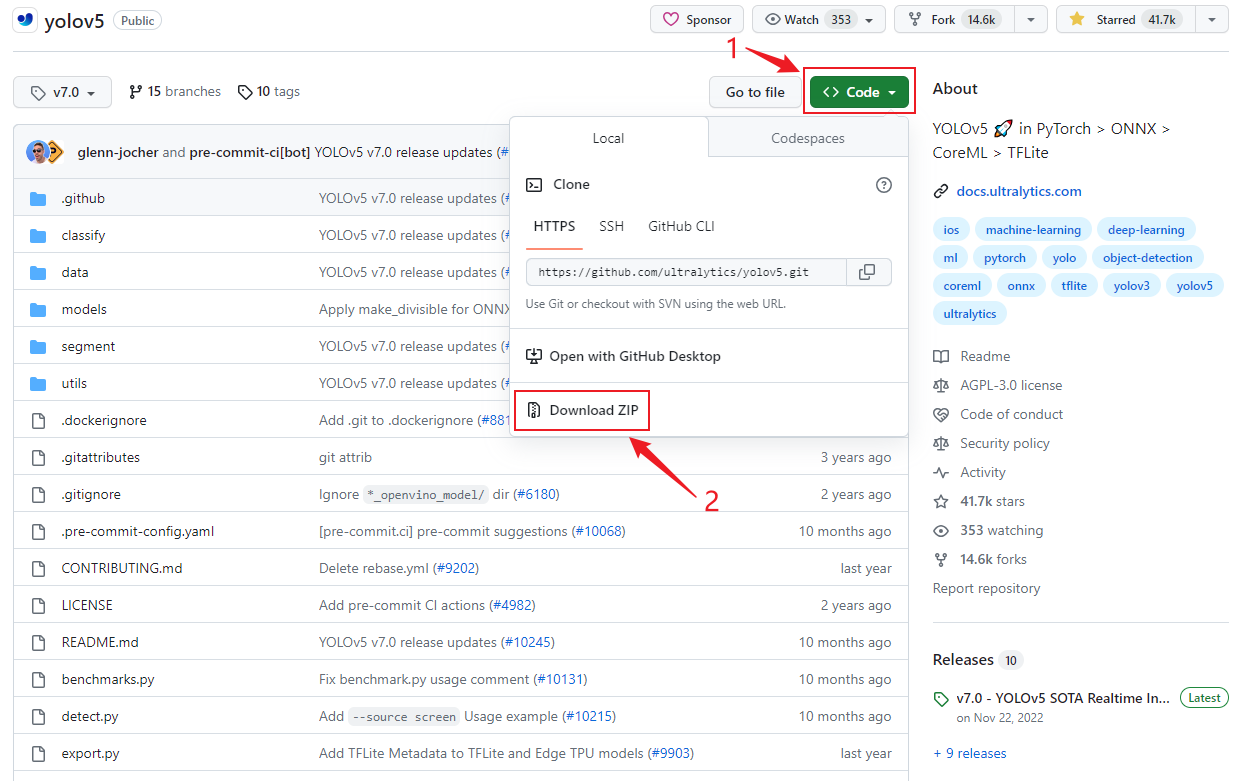1247x781 pixels.
Task: Click the clone URL text field
Action: (x=686, y=272)
